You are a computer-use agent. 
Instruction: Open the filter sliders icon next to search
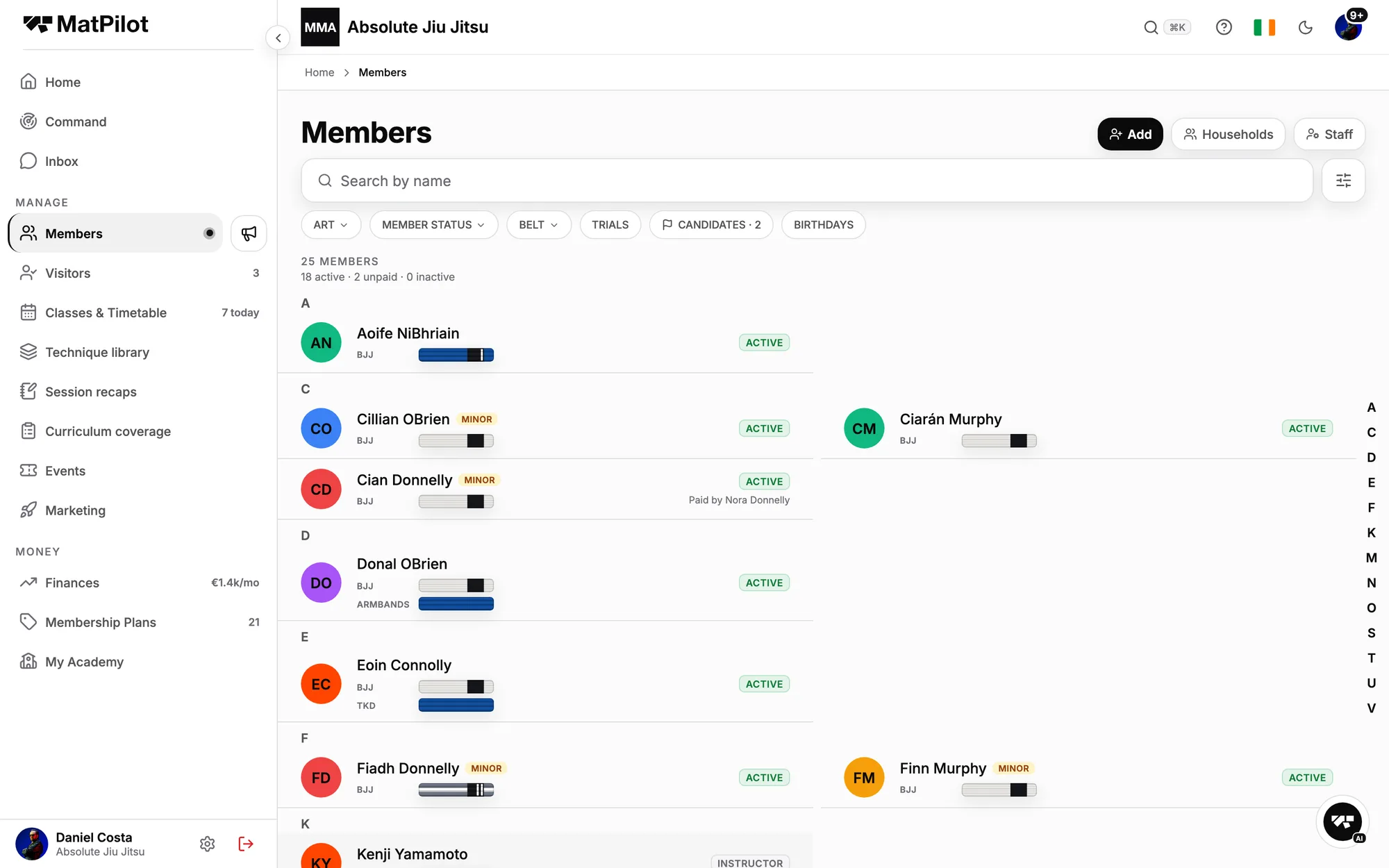tap(1343, 181)
